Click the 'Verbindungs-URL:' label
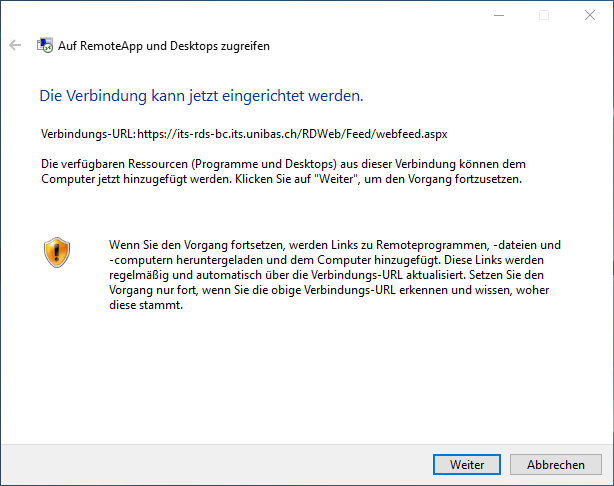614x486 pixels. [88, 132]
